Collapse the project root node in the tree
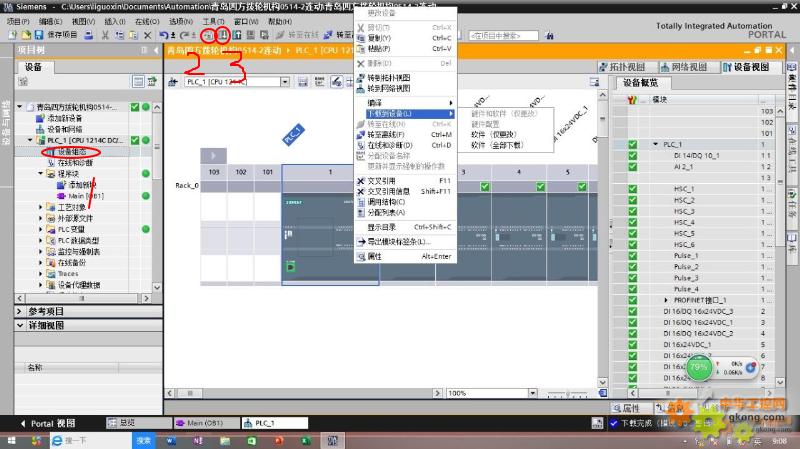Screen dimensions: 800x449 [19, 107]
